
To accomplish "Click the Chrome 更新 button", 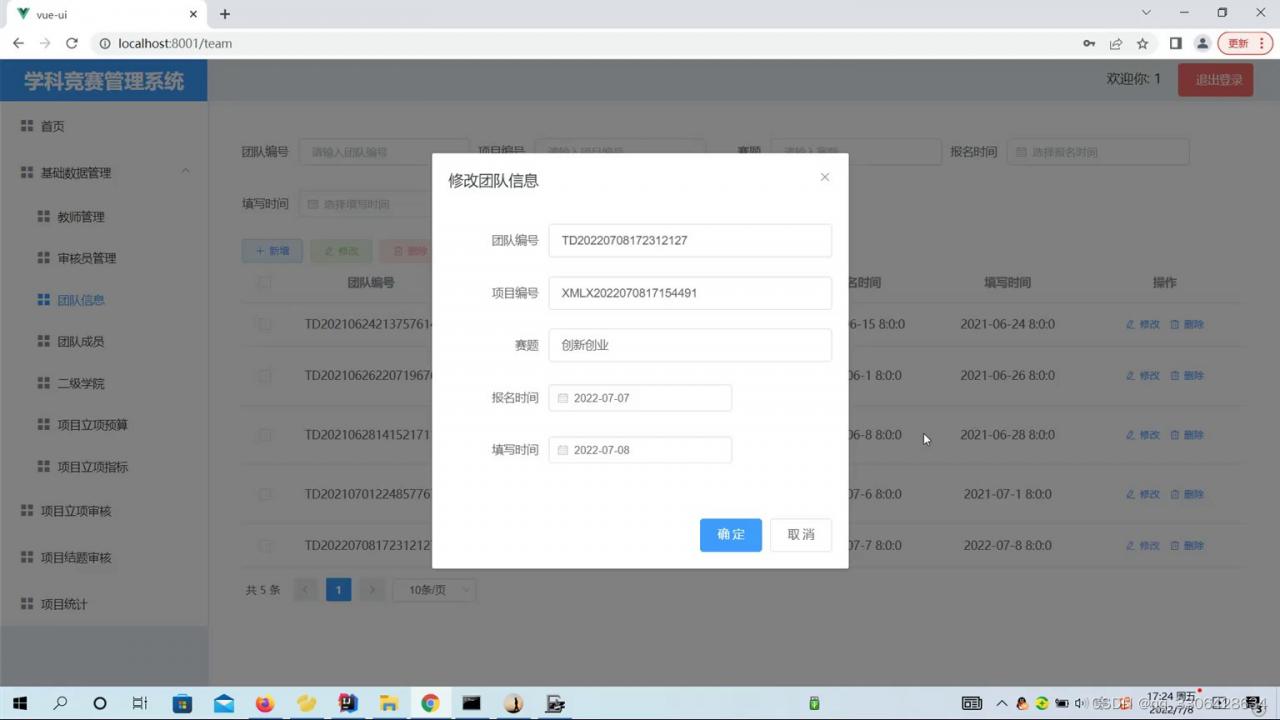I will click(1245, 43).
